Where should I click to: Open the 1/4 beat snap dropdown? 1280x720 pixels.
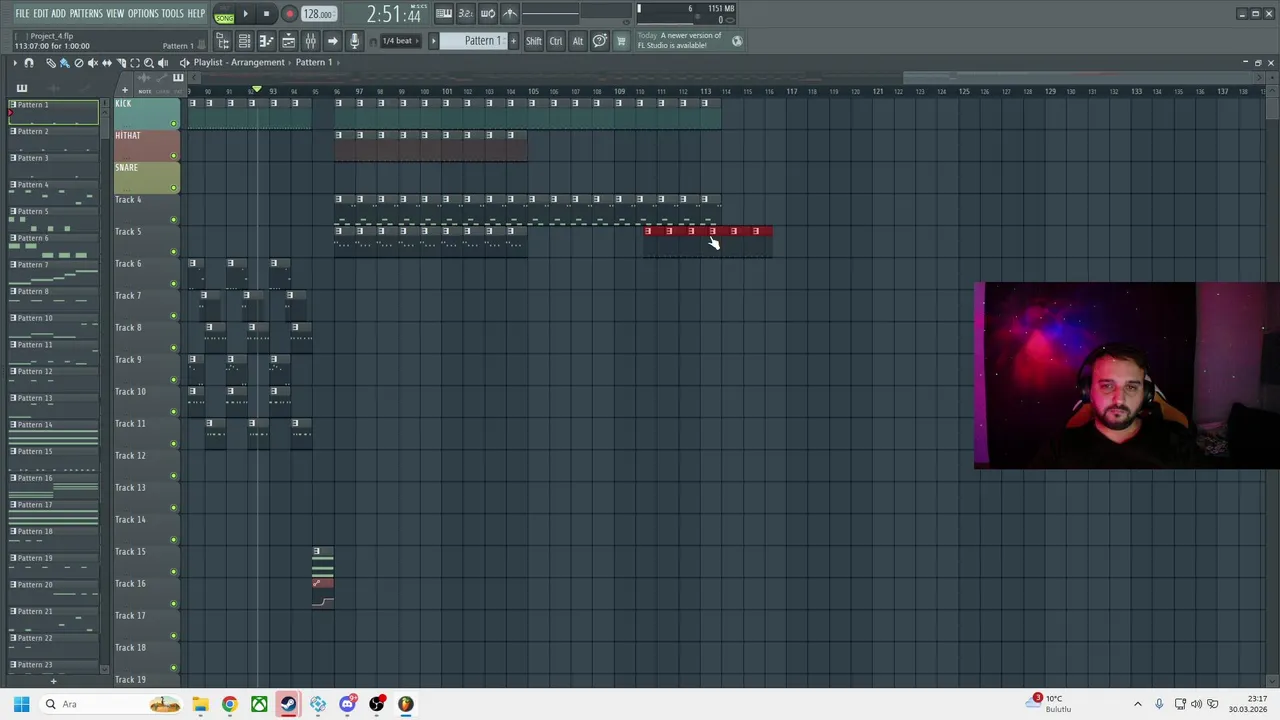(x=401, y=41)
